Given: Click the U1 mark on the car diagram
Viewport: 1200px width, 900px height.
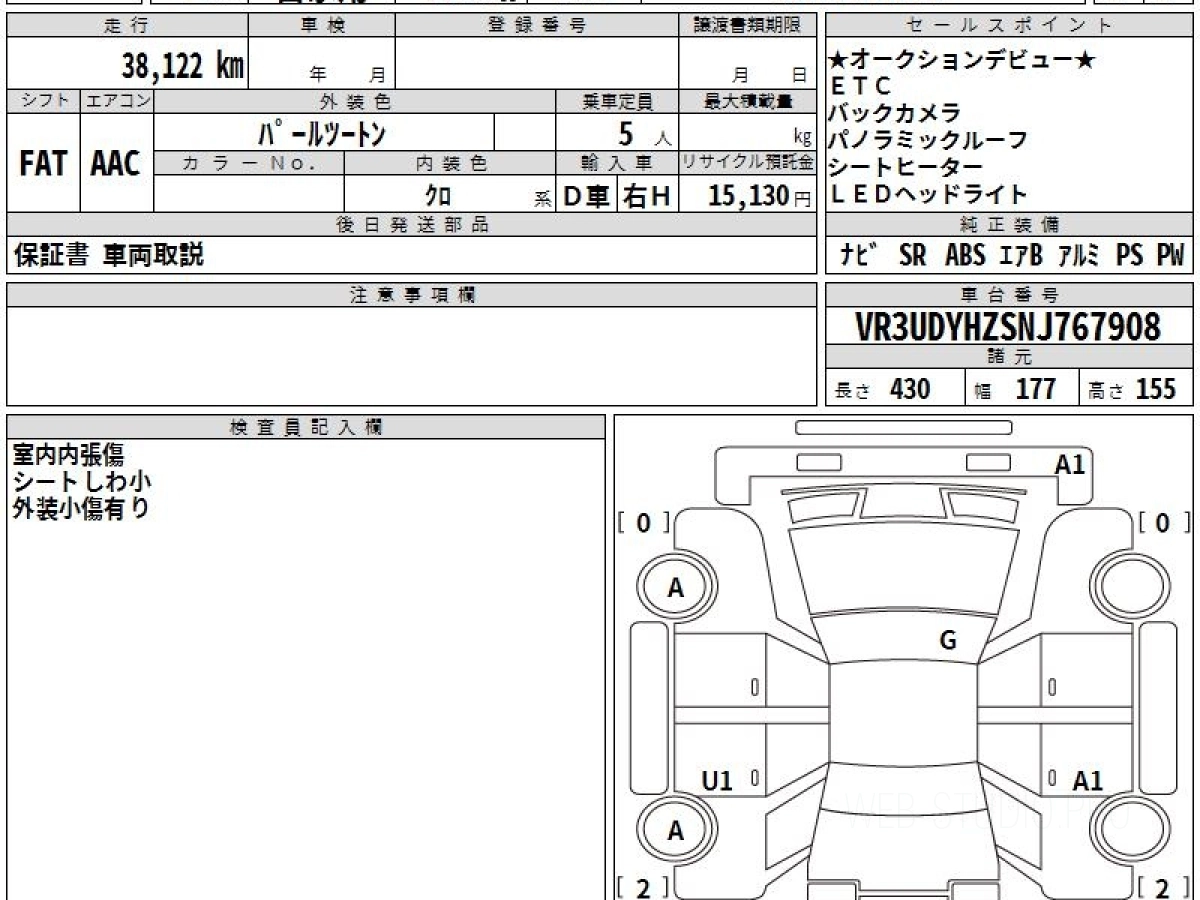Looking at the screenshot, I should pos(718,780).
